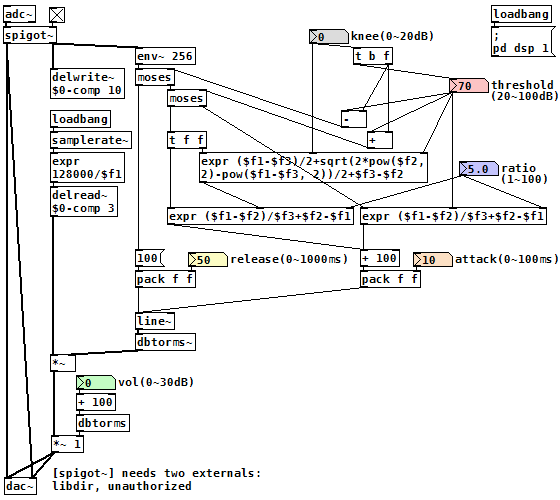Click the attack number box showing 10

(433, 260)
